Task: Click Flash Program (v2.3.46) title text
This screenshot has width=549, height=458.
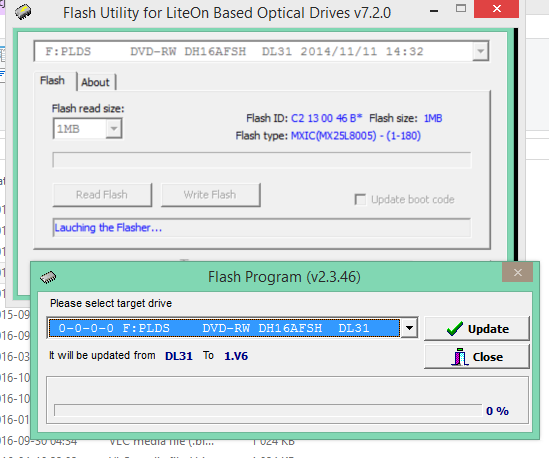Action: pyautogui.click(x=284, y=277)
